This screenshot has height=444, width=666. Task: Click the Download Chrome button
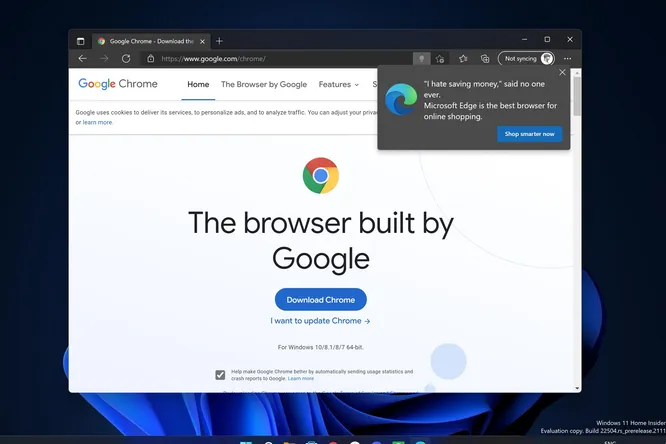321,300
